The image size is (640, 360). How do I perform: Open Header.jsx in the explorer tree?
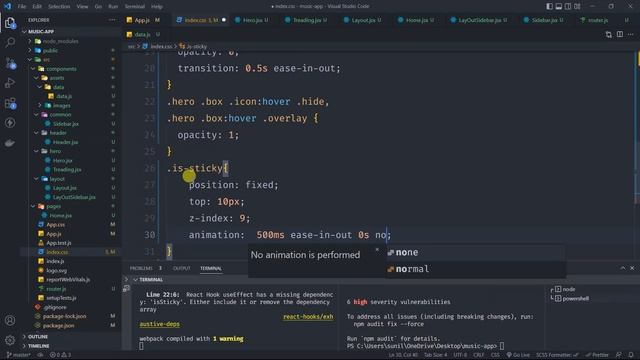65,142
